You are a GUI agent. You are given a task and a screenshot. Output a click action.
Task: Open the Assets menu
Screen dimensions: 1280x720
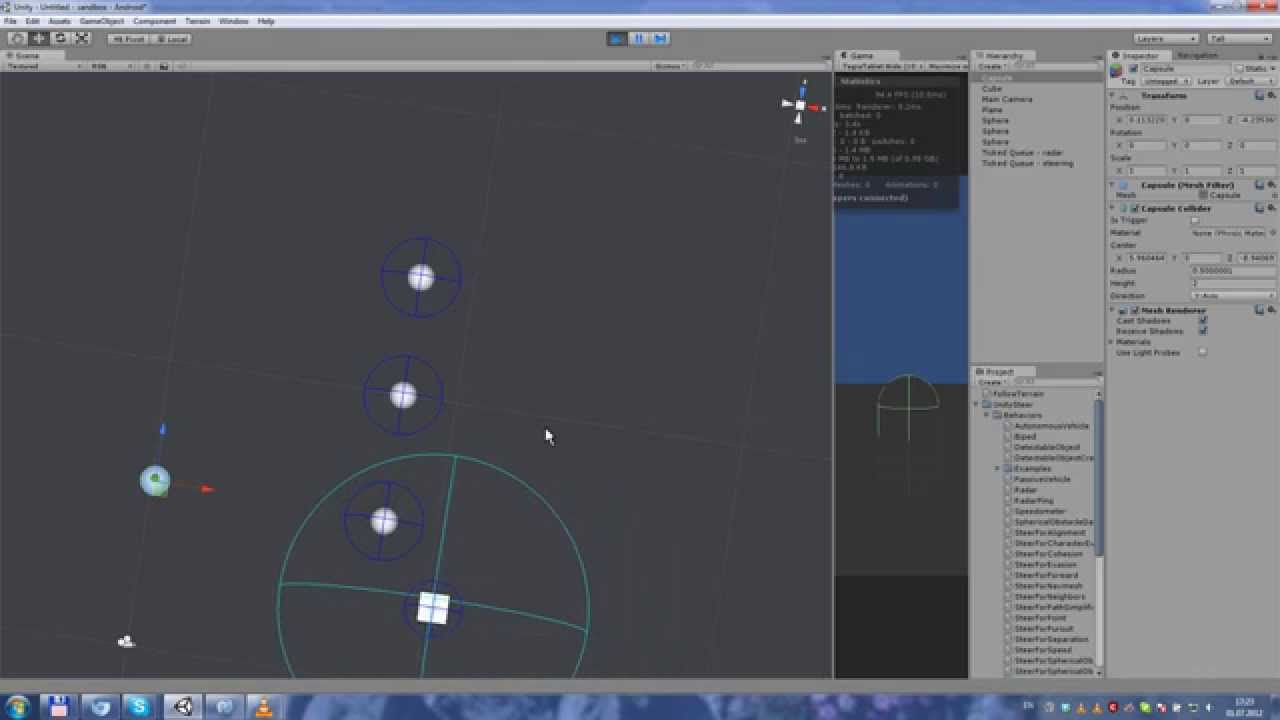point(60,21)
